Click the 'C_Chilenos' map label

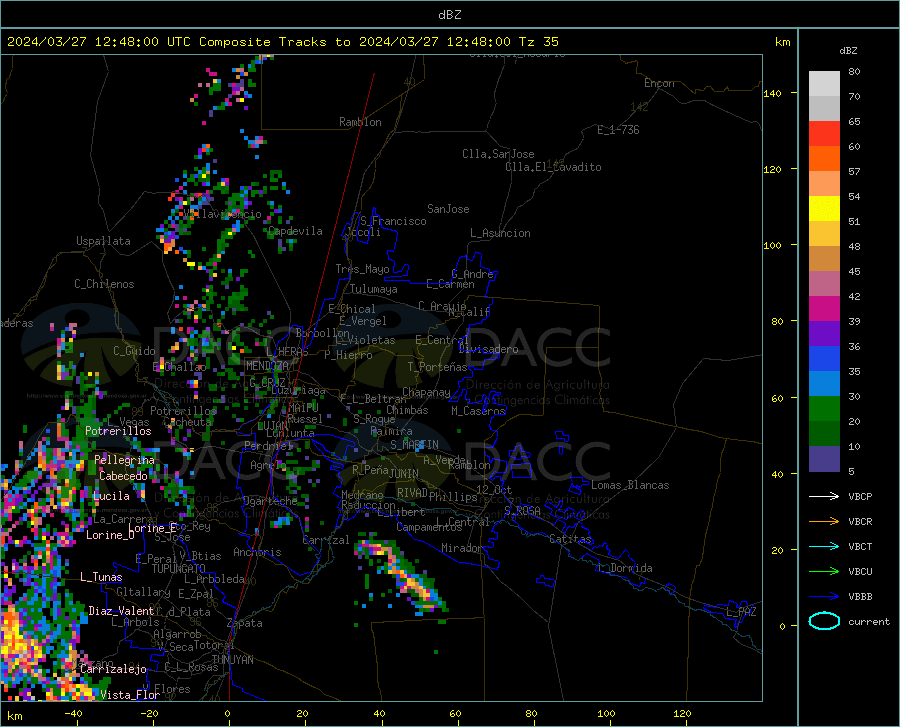point(104,284)
